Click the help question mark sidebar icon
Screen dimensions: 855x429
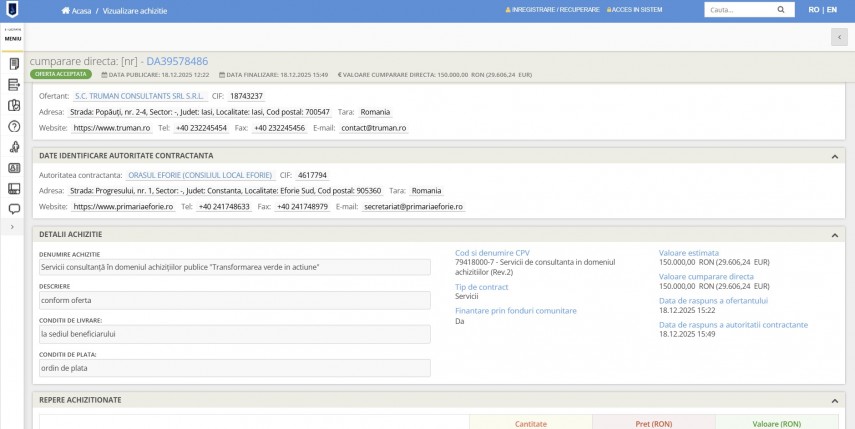[x=14, y=127]
